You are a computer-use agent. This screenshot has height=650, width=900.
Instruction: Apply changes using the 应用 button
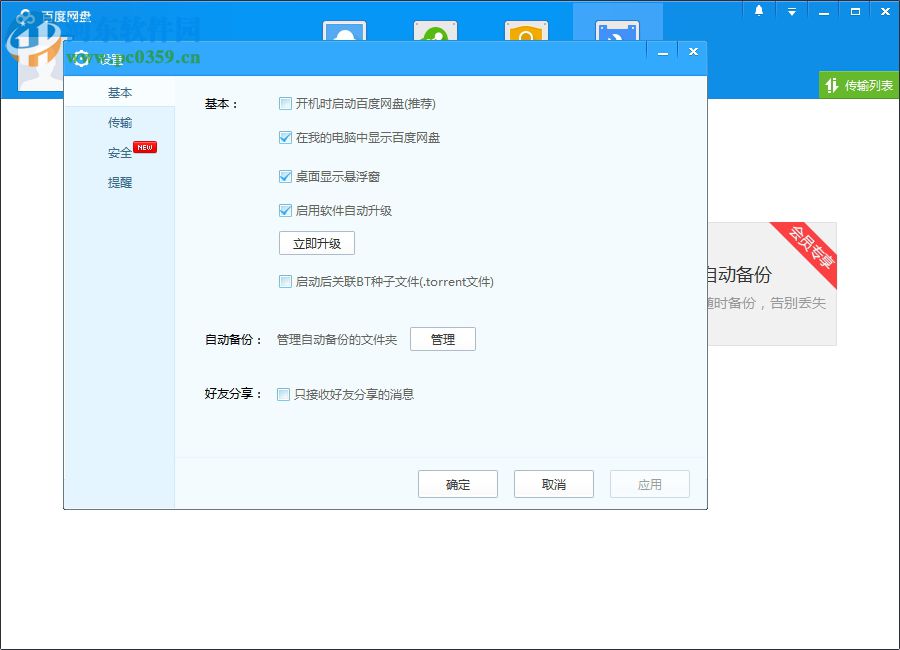(x=649, y=483)
